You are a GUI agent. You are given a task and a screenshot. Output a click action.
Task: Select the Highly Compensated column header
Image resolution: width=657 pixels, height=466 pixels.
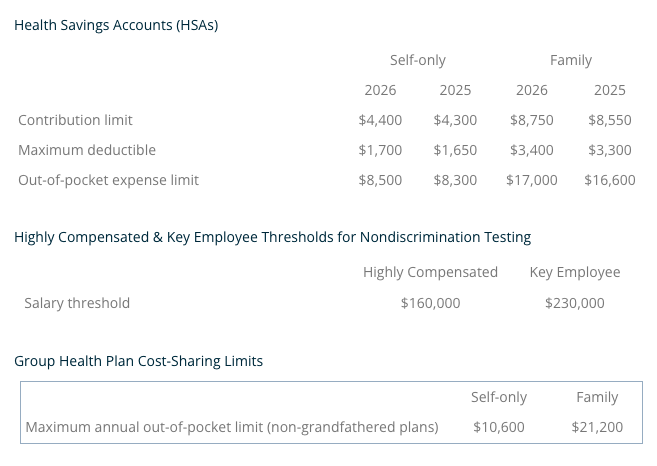pos(430,272)
